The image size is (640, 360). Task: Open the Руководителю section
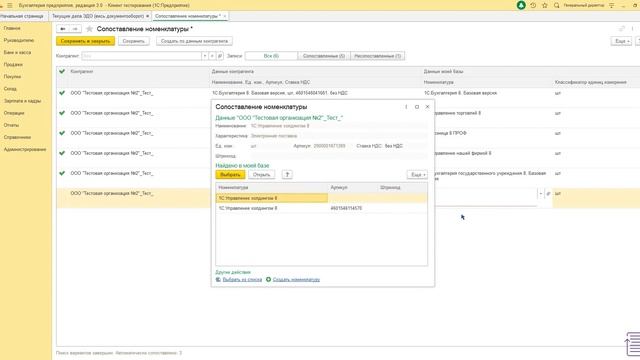click(x=19, y=40)
